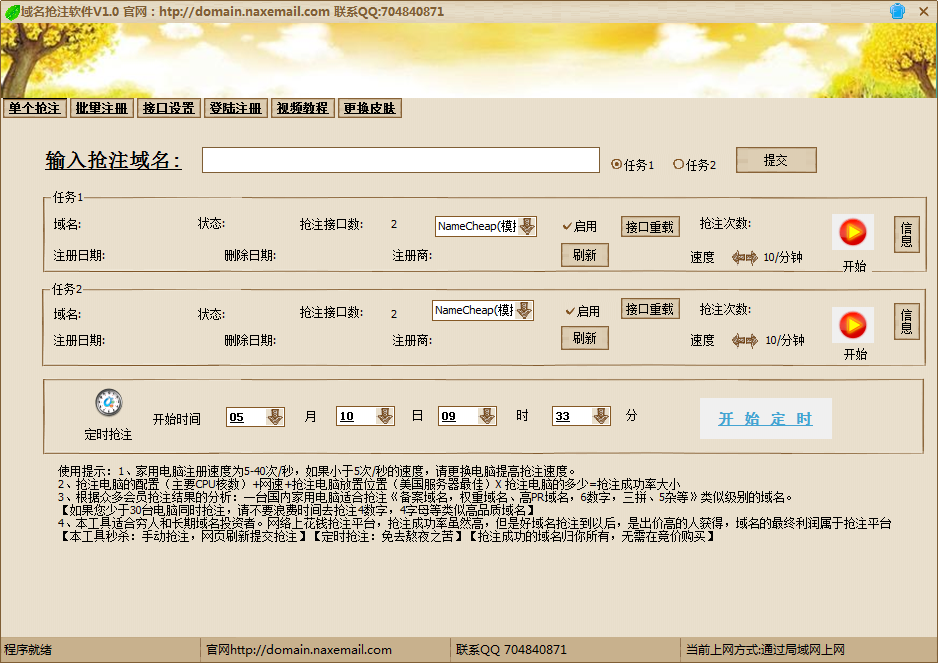This screenshot has width=938, height=663.
Task: Click the 提交 submit button
Action: tap(776, 160)
